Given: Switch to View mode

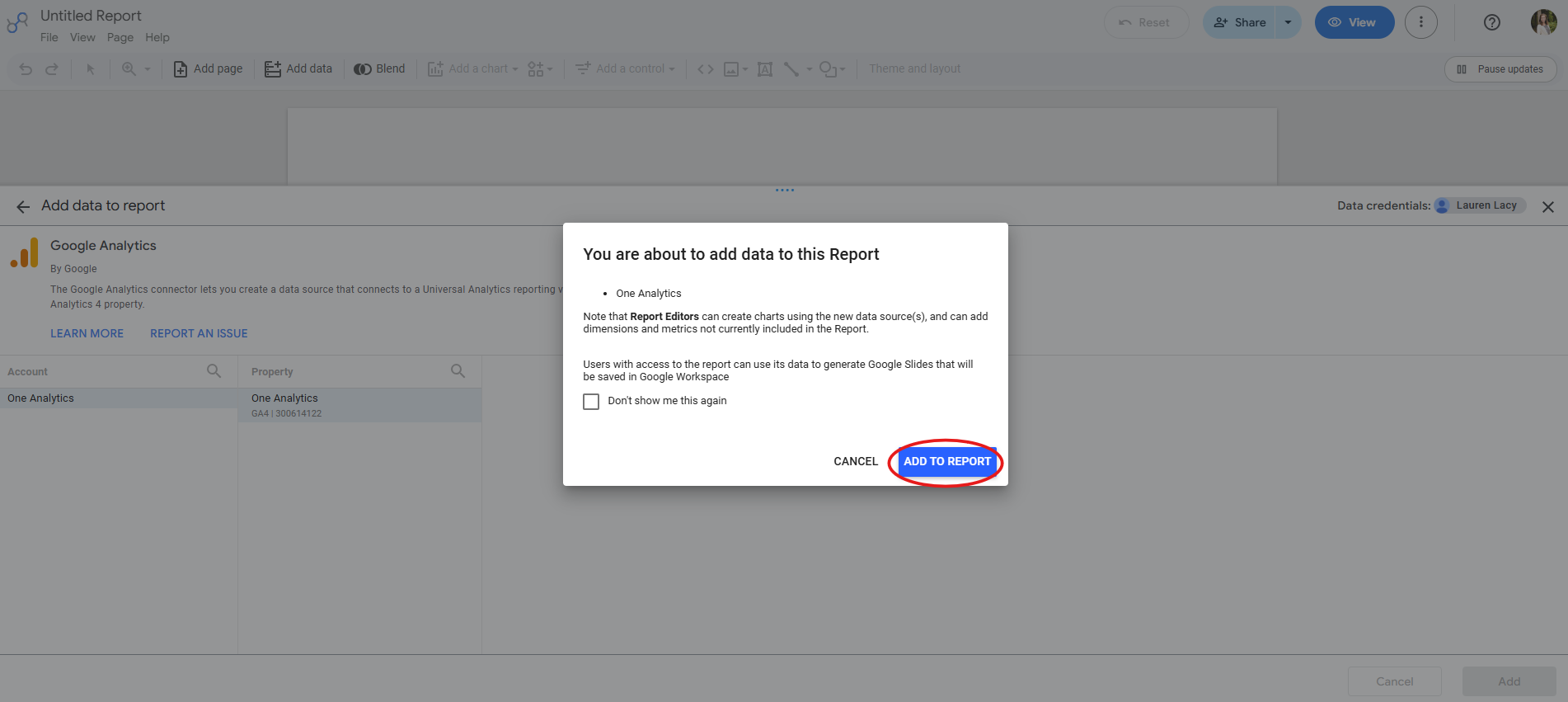Looking at the screenshot, I should tap(1354, 22).
